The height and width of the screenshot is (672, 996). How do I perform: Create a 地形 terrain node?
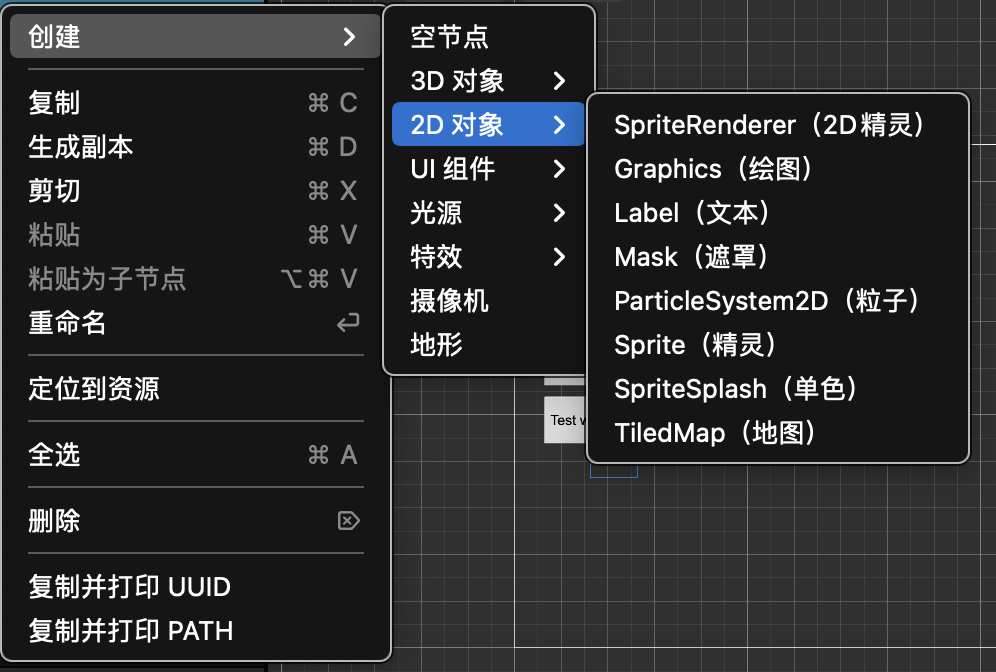point(488,345)
